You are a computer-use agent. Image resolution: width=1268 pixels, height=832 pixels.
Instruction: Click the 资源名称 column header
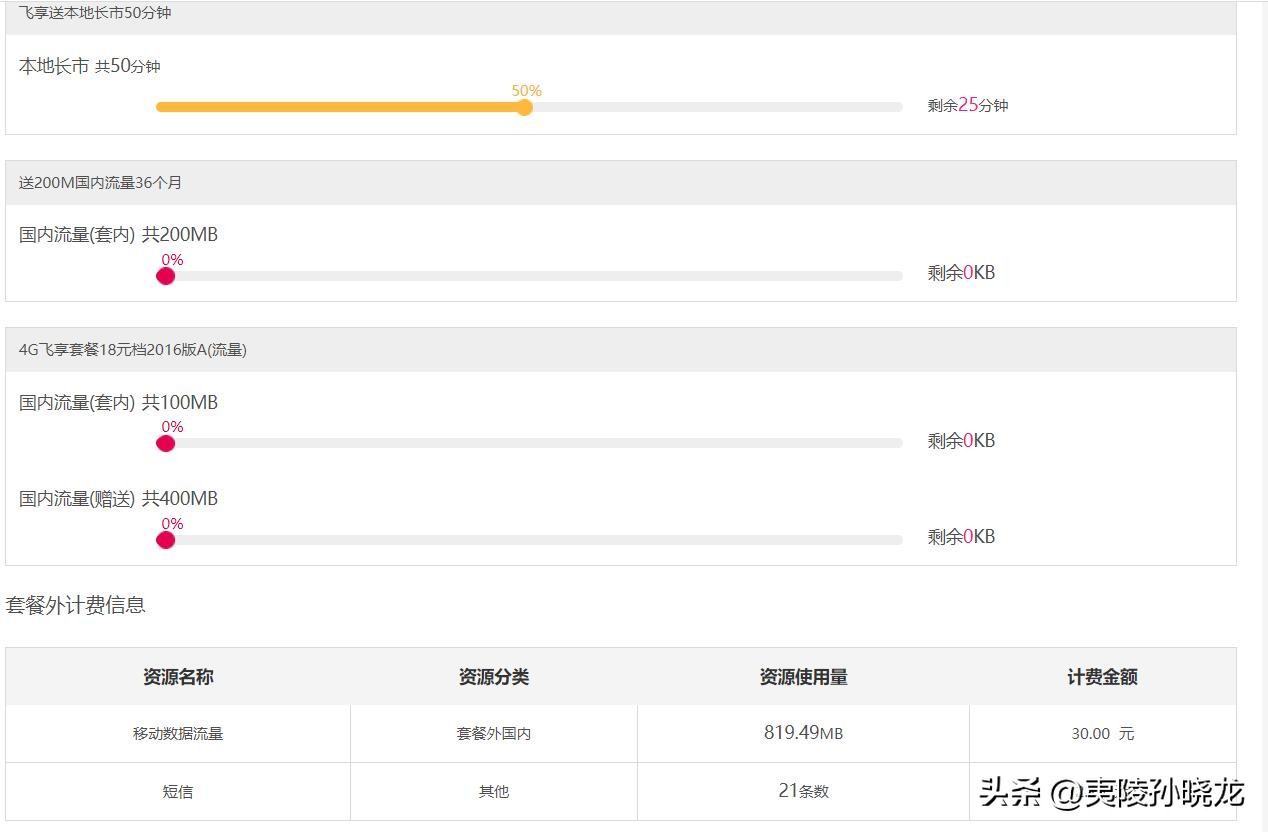click(177, 676)
